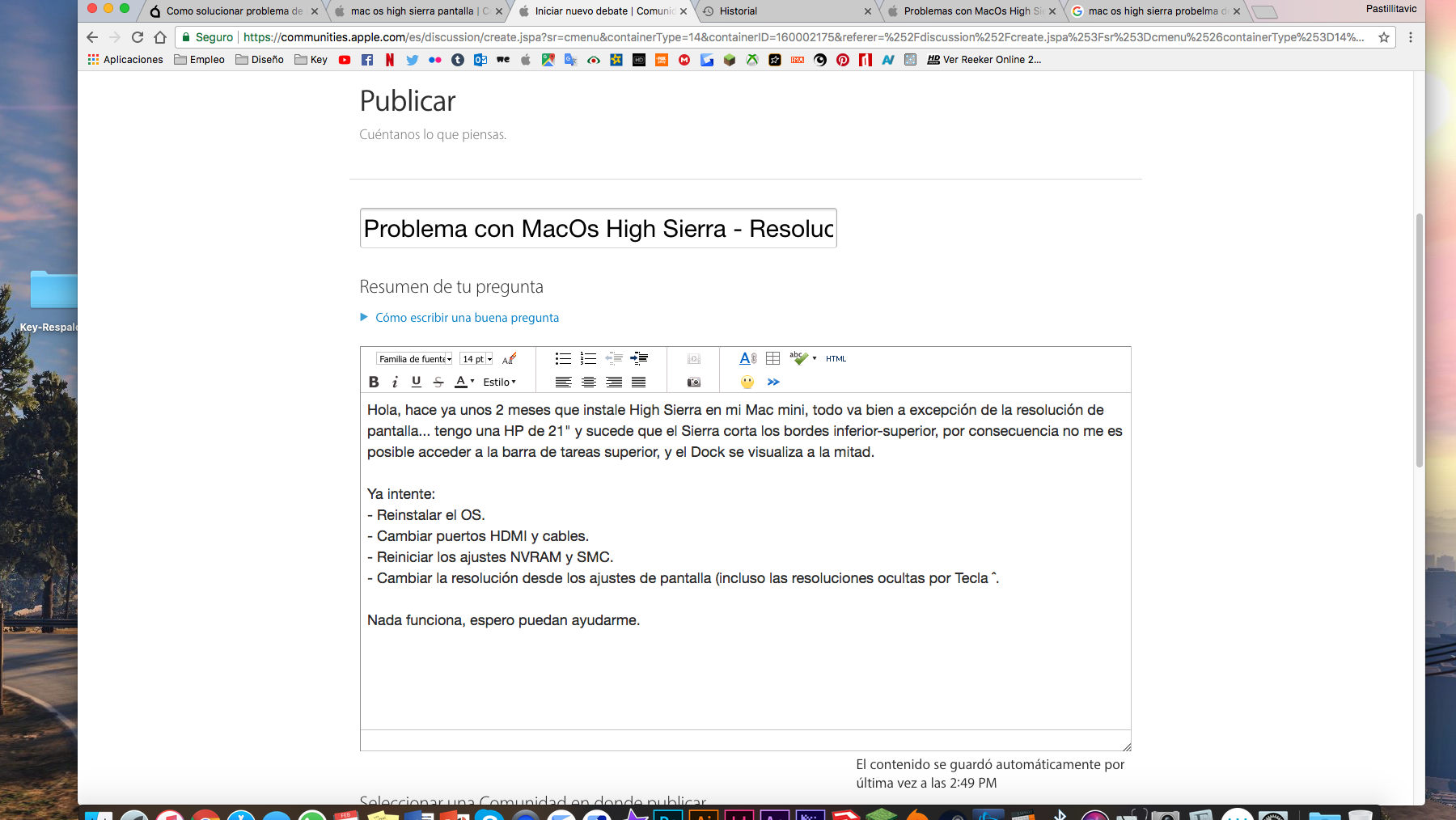Increase paragraph indent

[639, 358]
